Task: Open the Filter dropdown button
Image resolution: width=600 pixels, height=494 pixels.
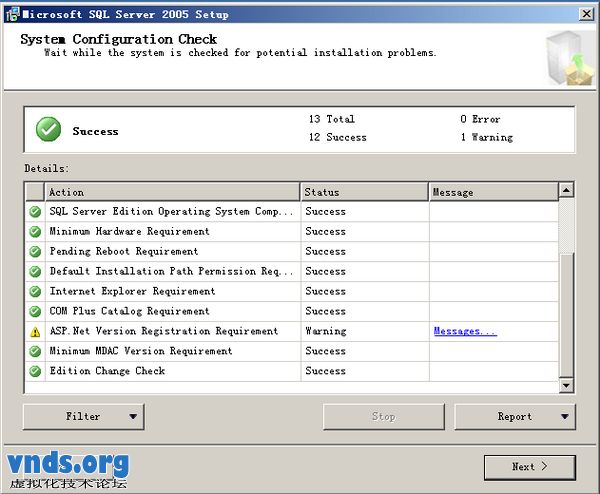Action: (84, 417)
